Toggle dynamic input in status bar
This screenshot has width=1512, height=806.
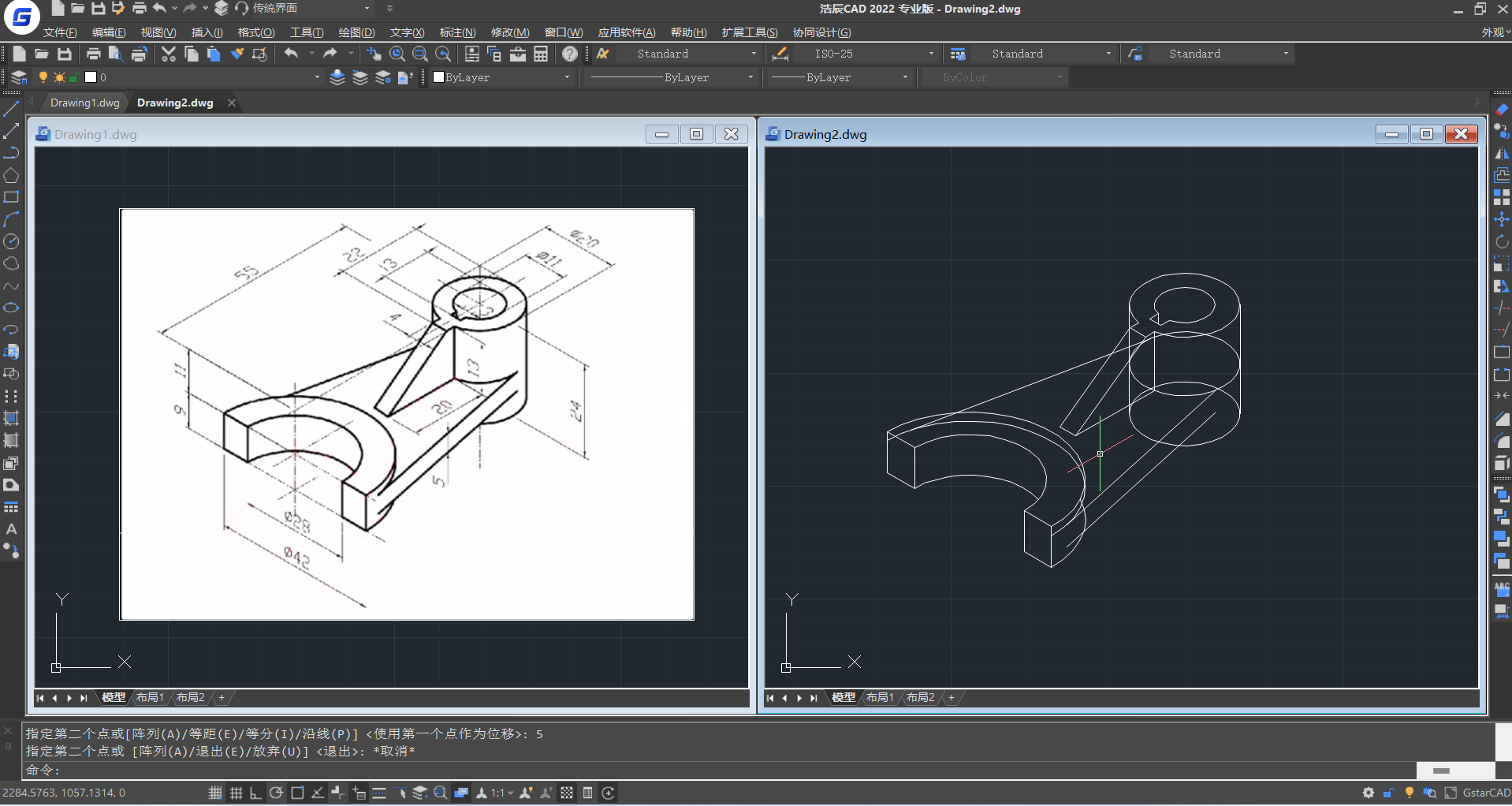pyautogui.click(x=359, y=793)
